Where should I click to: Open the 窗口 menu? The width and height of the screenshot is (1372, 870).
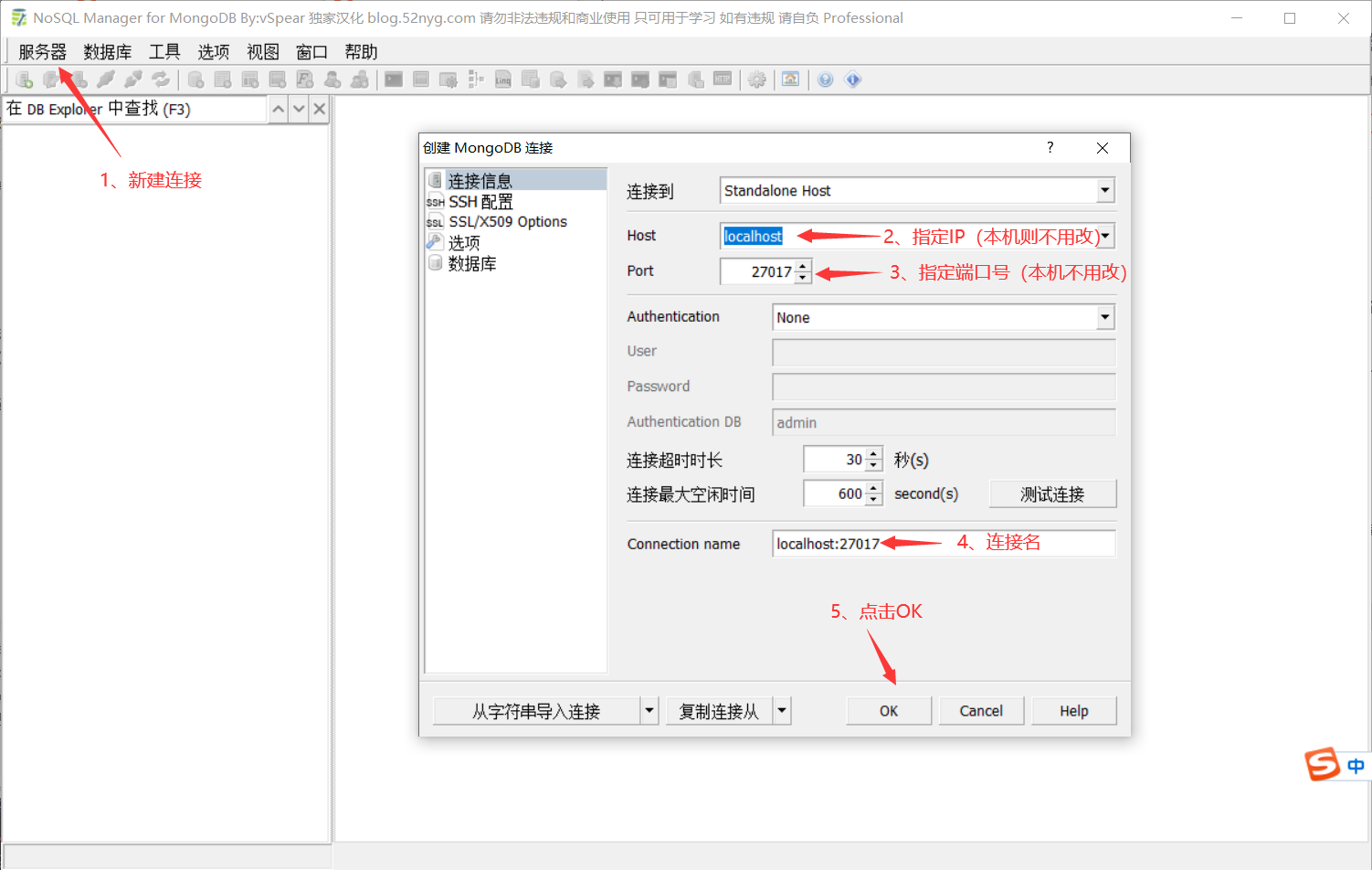pos(311,52)
